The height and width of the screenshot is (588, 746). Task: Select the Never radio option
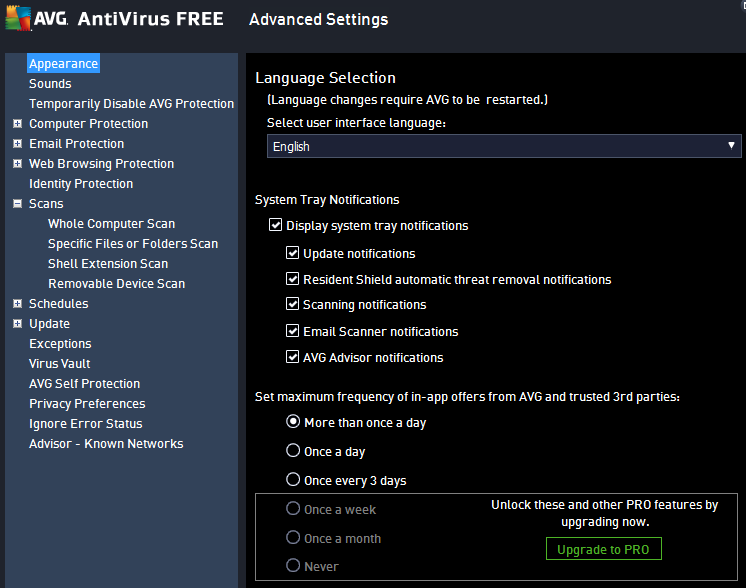click(x=293, y=566)
